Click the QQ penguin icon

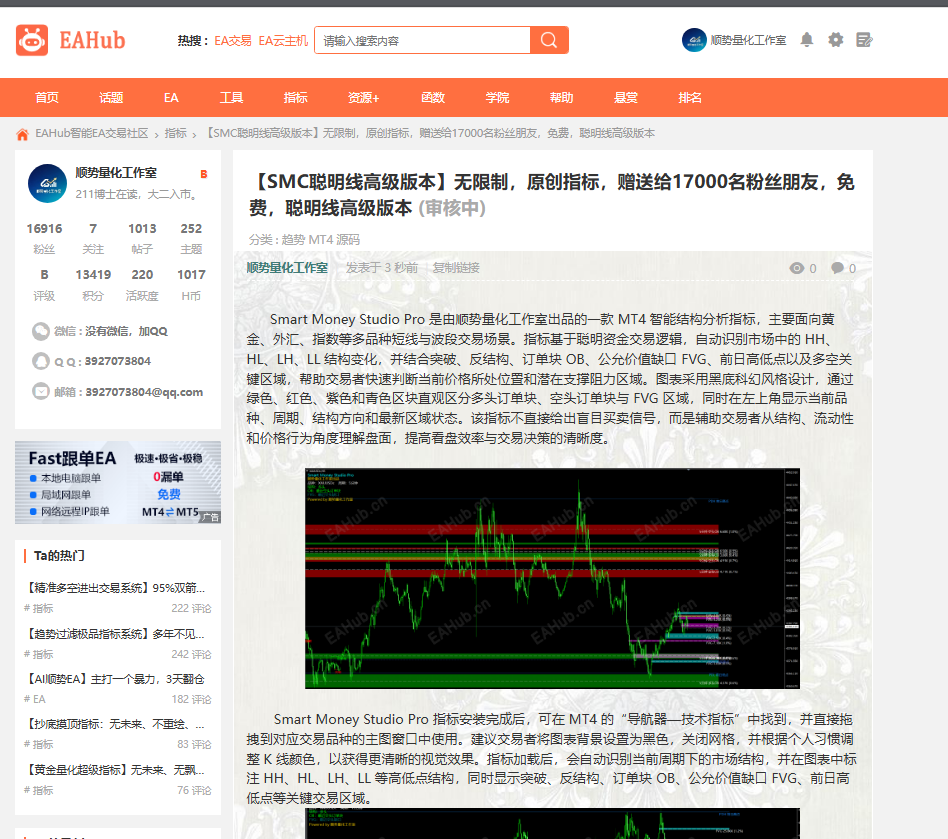[41, 361]
